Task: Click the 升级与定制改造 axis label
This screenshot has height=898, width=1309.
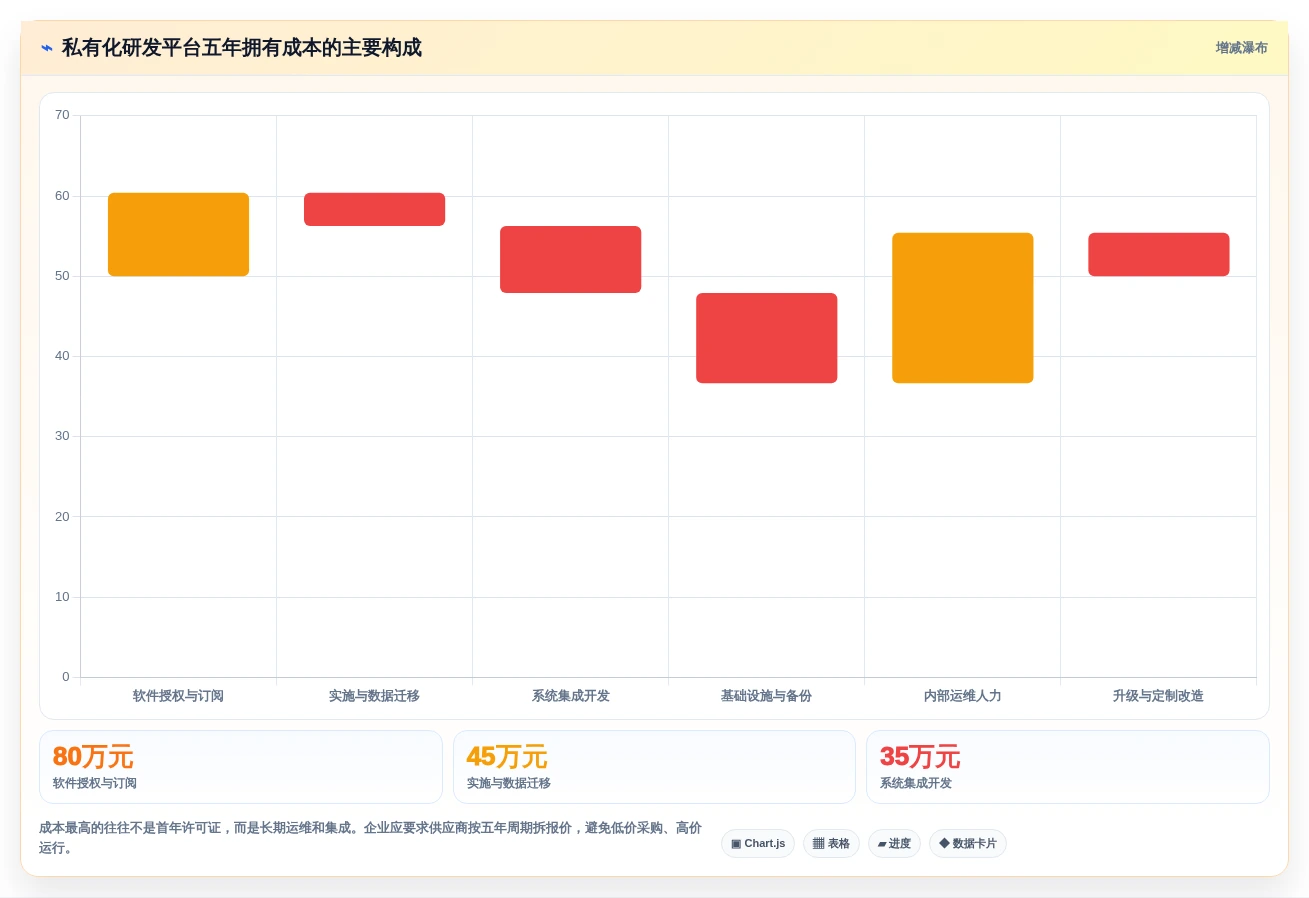Action: (x=1158, y=696)
